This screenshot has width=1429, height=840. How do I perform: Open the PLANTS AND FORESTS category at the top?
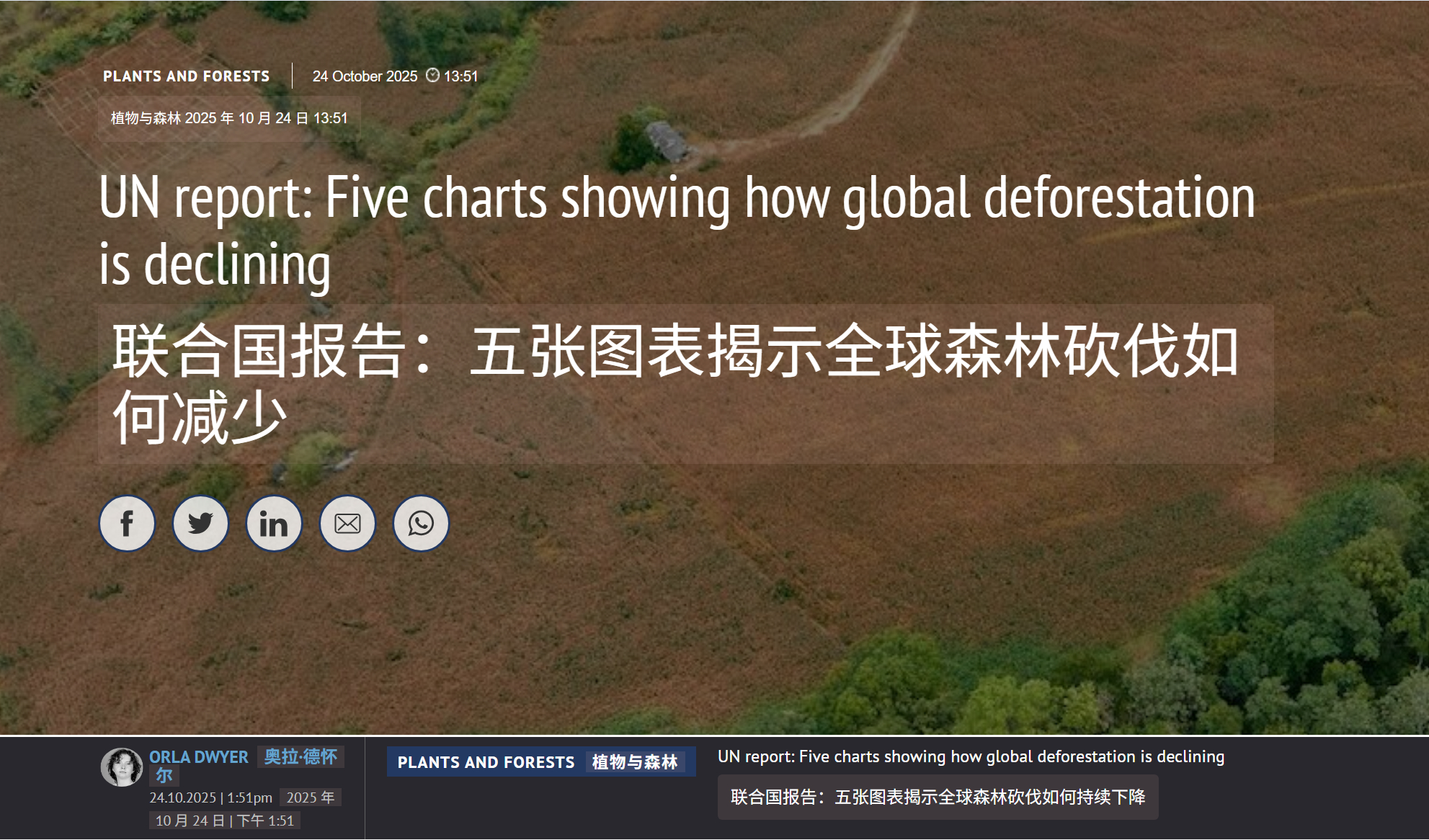click(187, 76)
